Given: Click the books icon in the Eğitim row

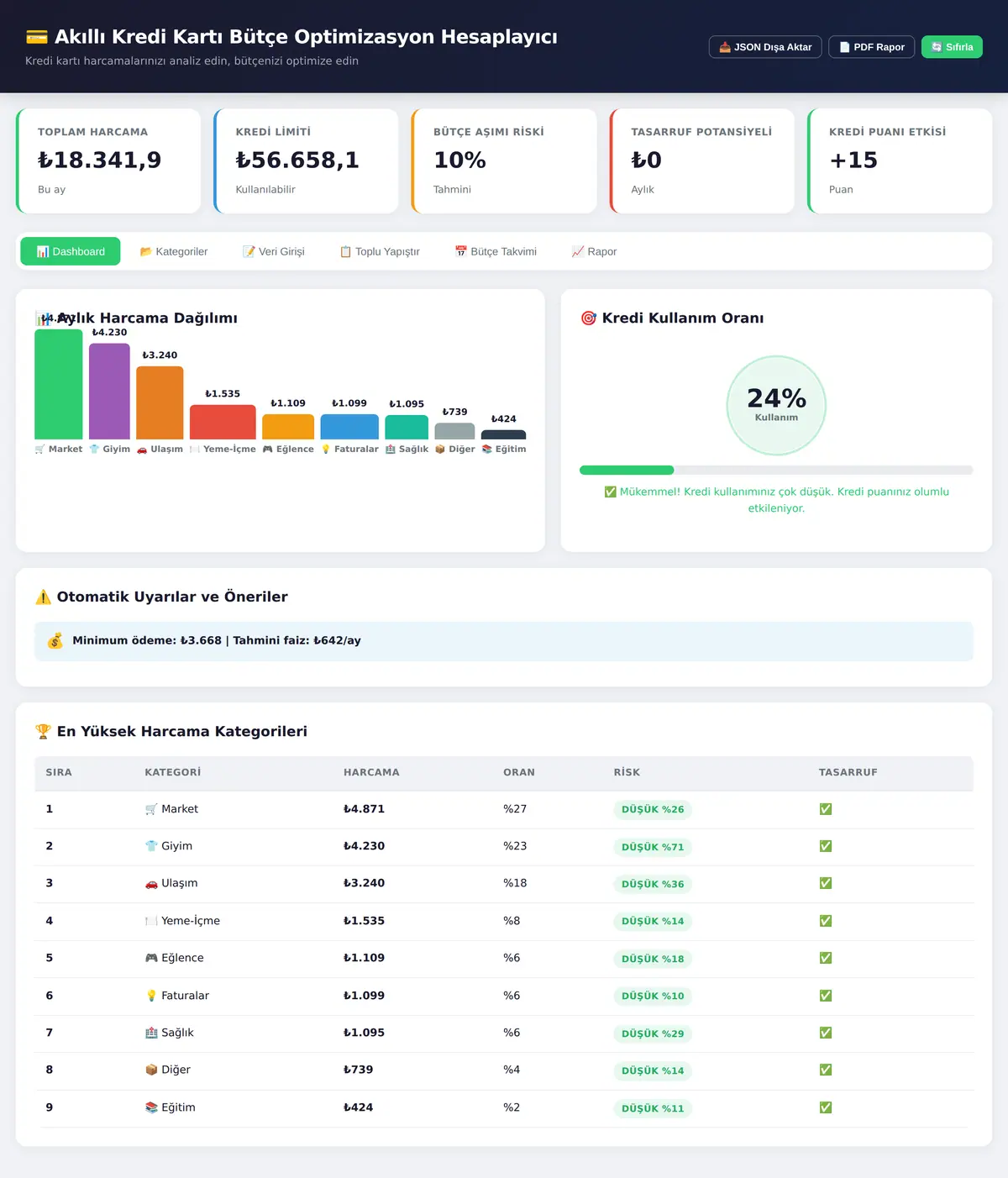Looking at the screenshot, I should pyautogui.click(x=151, y=1107).
